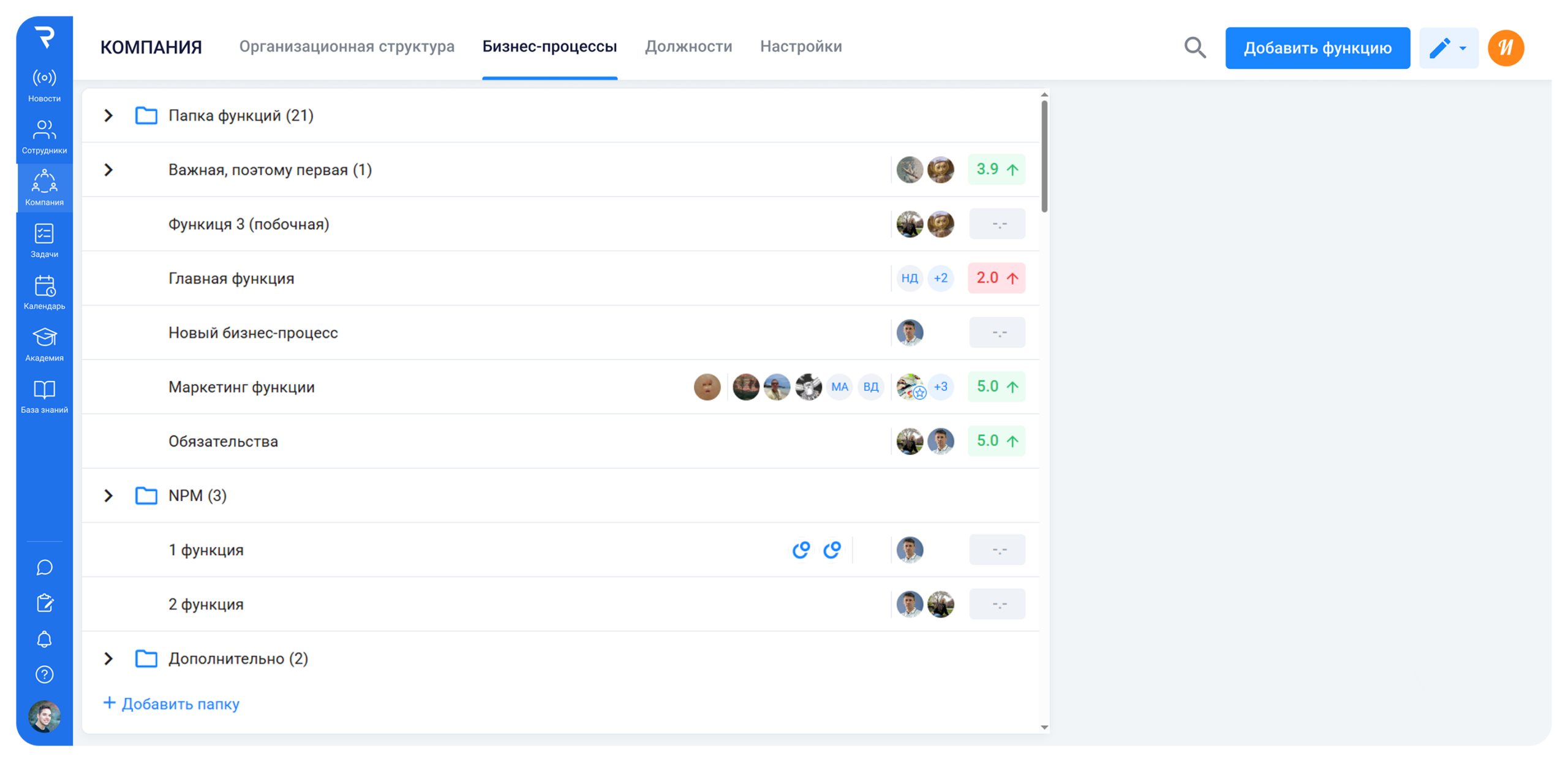Open the notifications bell icon
The image size is (1568, 762).
[44, 639]
